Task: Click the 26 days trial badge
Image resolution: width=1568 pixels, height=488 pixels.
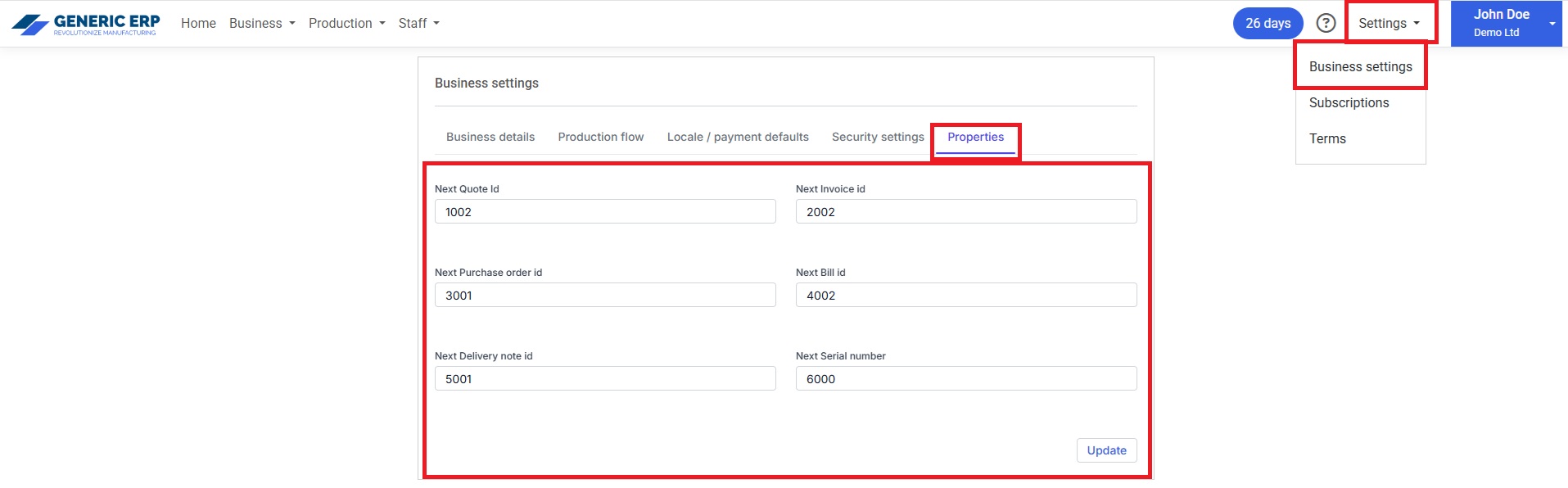Action: (1268, 23)
